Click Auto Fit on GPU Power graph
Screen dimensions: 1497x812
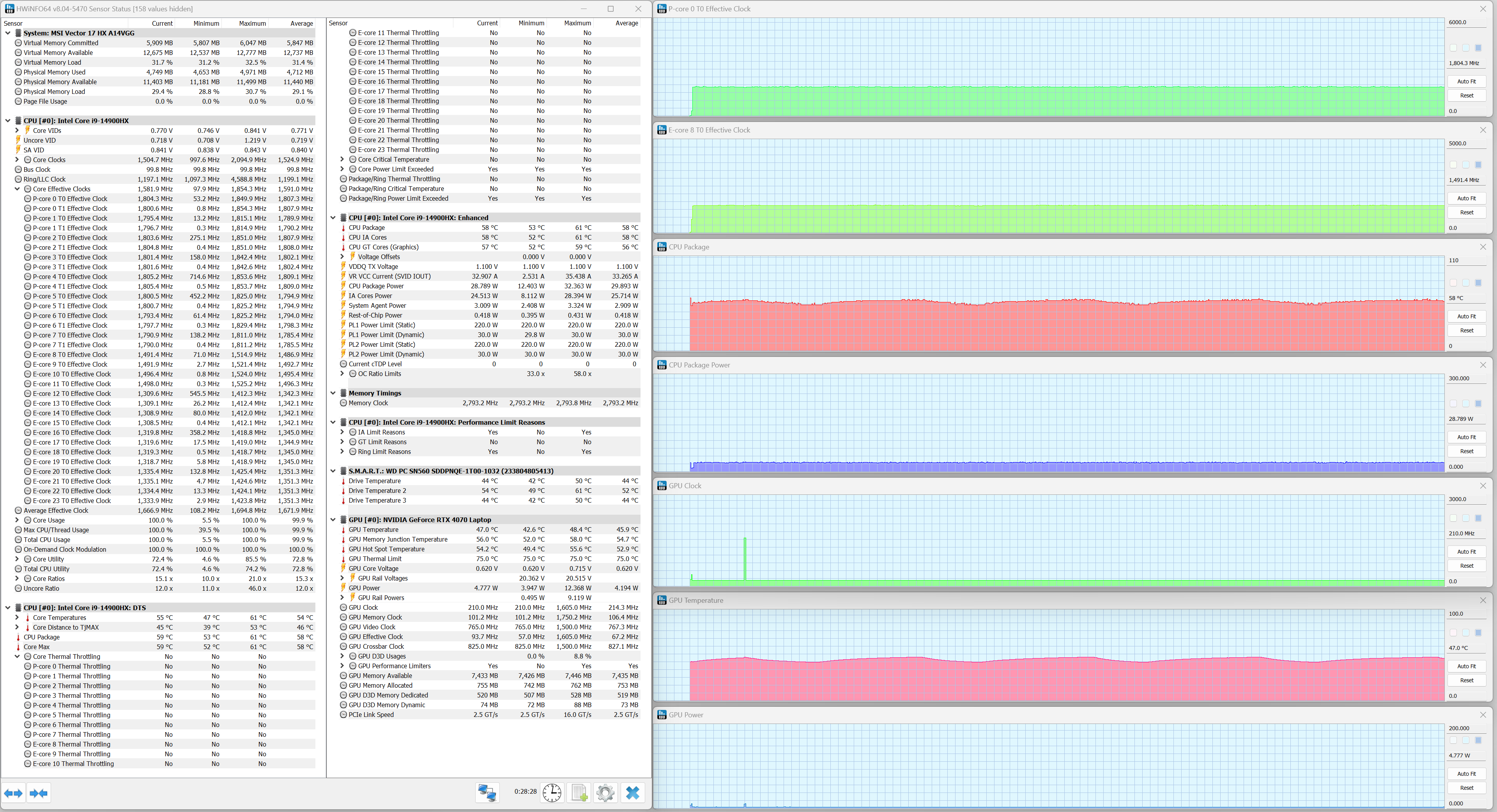(x=1466, y=774)
